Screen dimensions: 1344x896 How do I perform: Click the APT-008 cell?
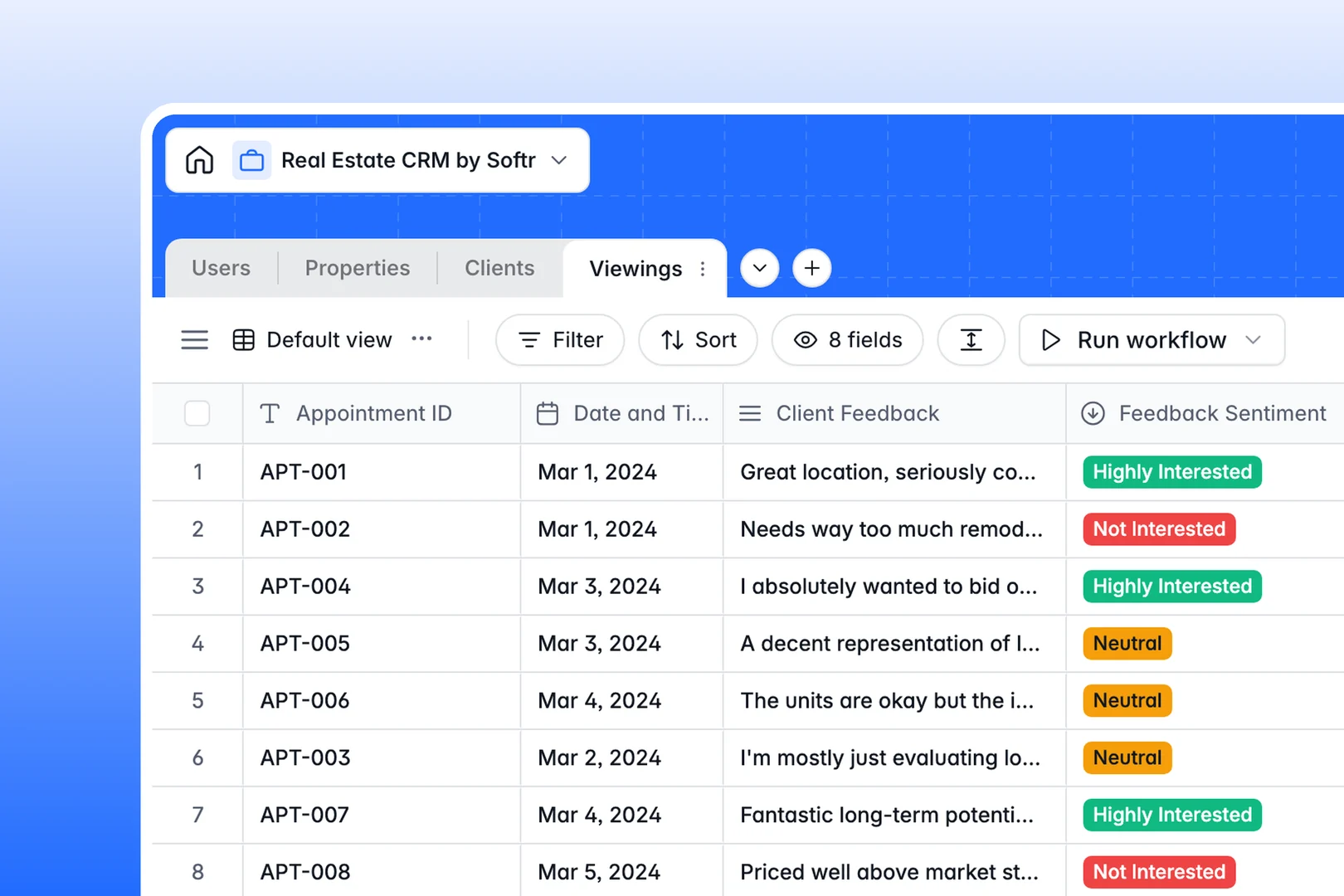pyautogui.click(x=382, y=872)
